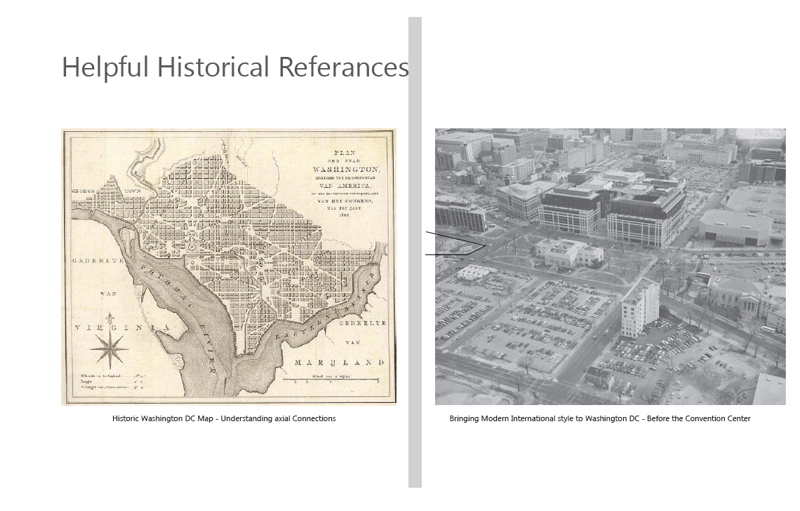Screen dimensions: 800x511
Task: Click the 'Historic Washington DC Map' caption
Action: click(224, 419)
